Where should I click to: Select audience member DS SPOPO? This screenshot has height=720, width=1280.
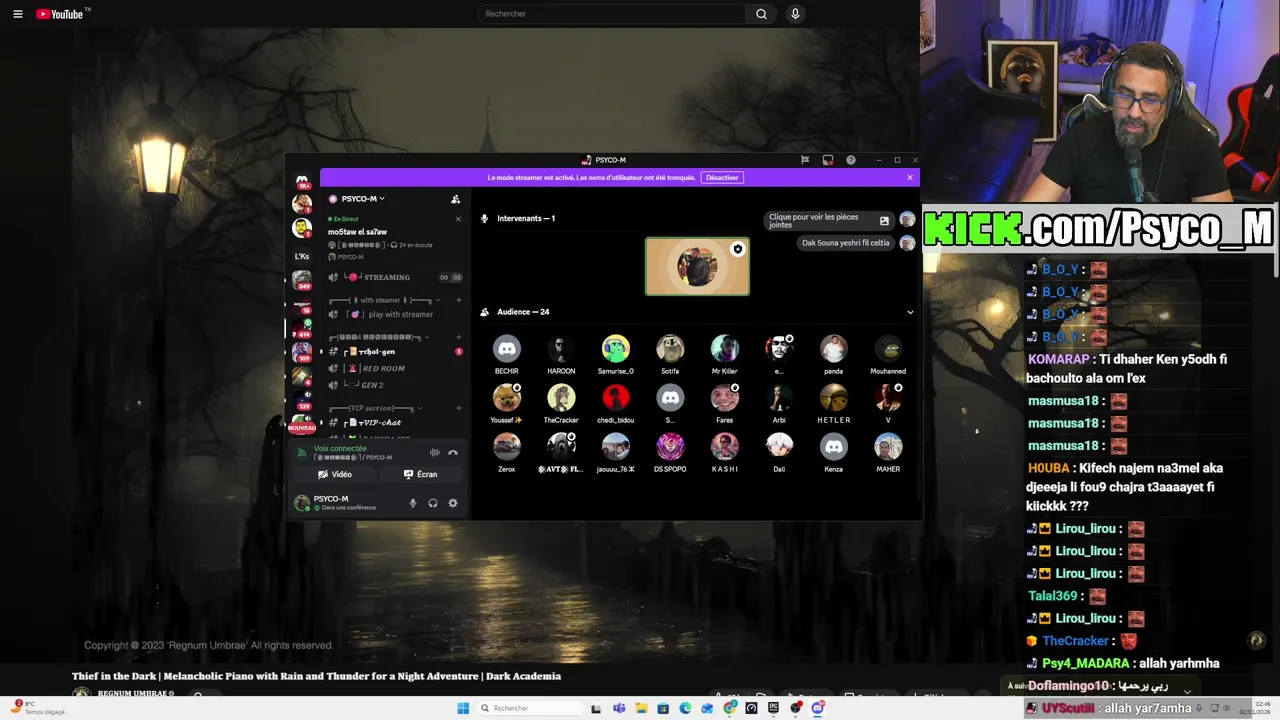pyautogui.click(x=670, y=452)
